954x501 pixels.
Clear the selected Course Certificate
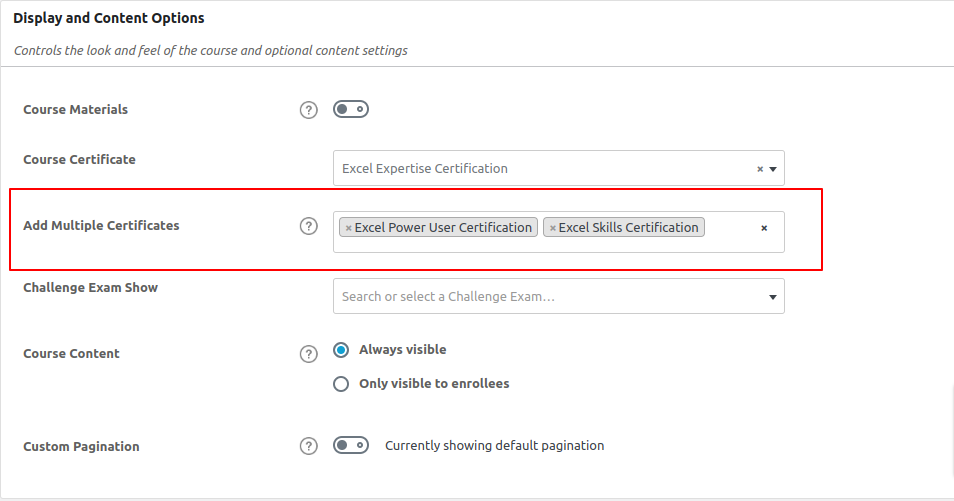click(x=760, y=169)
